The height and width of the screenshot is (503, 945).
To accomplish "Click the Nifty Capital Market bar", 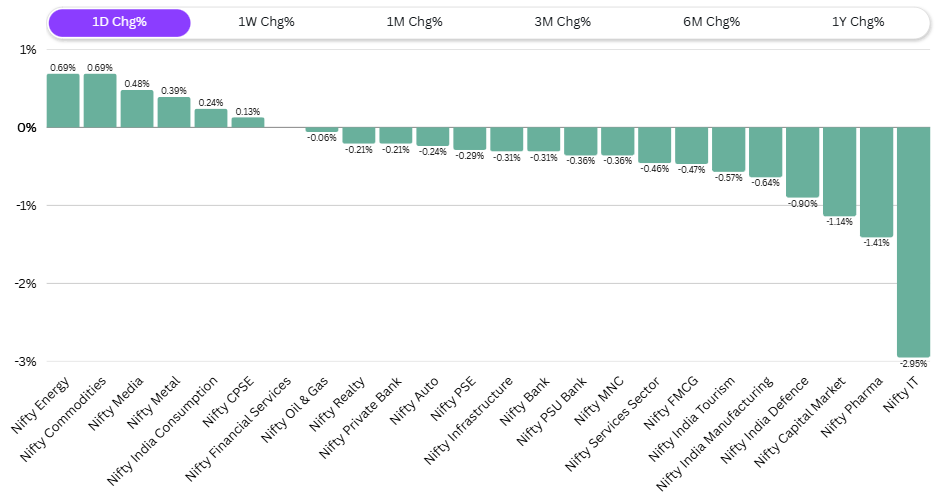I will pyautogui.click(x=840, y=172).
